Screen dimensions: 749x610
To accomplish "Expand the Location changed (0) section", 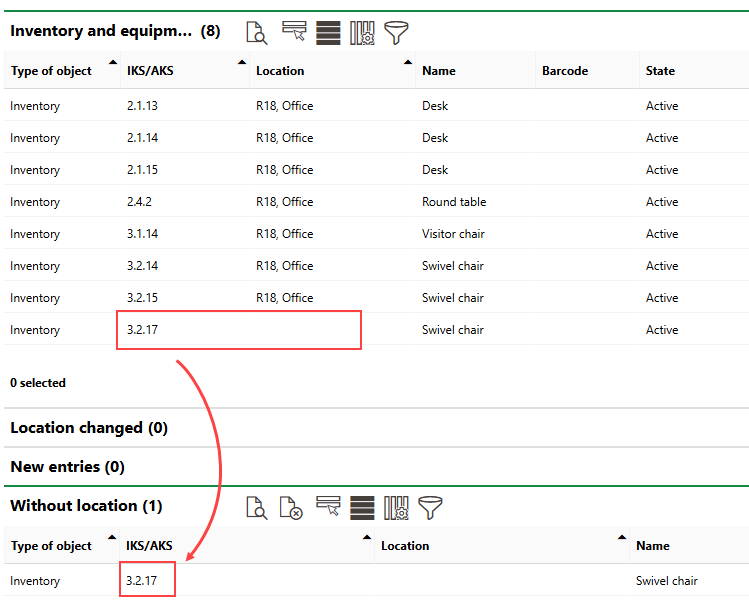I will [x=89, y=428].
